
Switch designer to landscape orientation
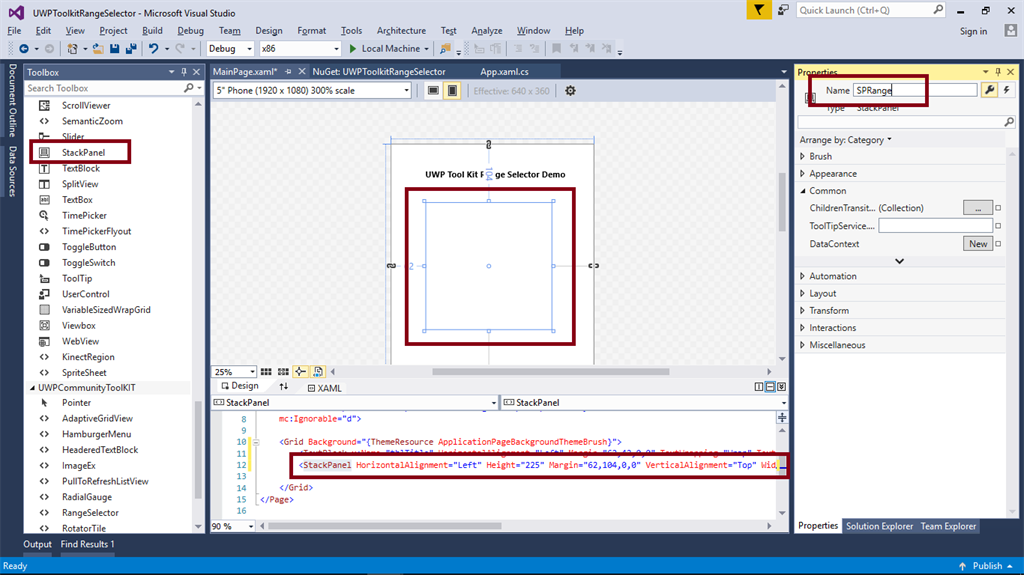[x=433, y=91]
